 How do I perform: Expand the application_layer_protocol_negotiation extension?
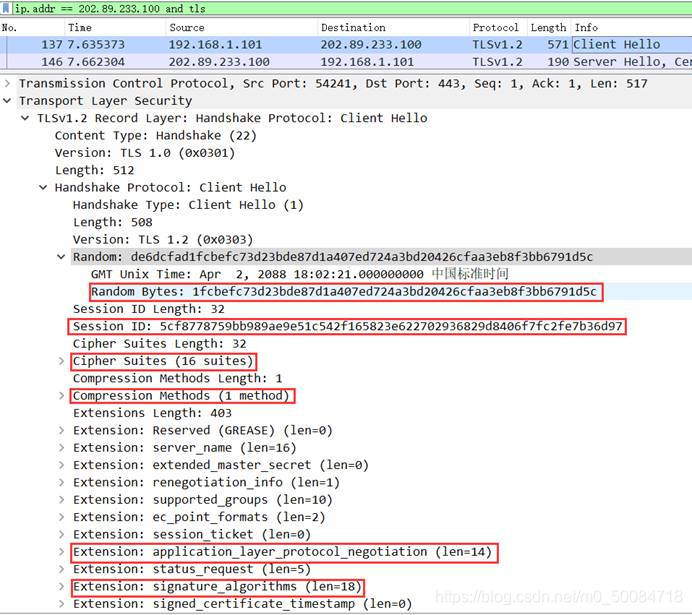(x=61, y=552)
